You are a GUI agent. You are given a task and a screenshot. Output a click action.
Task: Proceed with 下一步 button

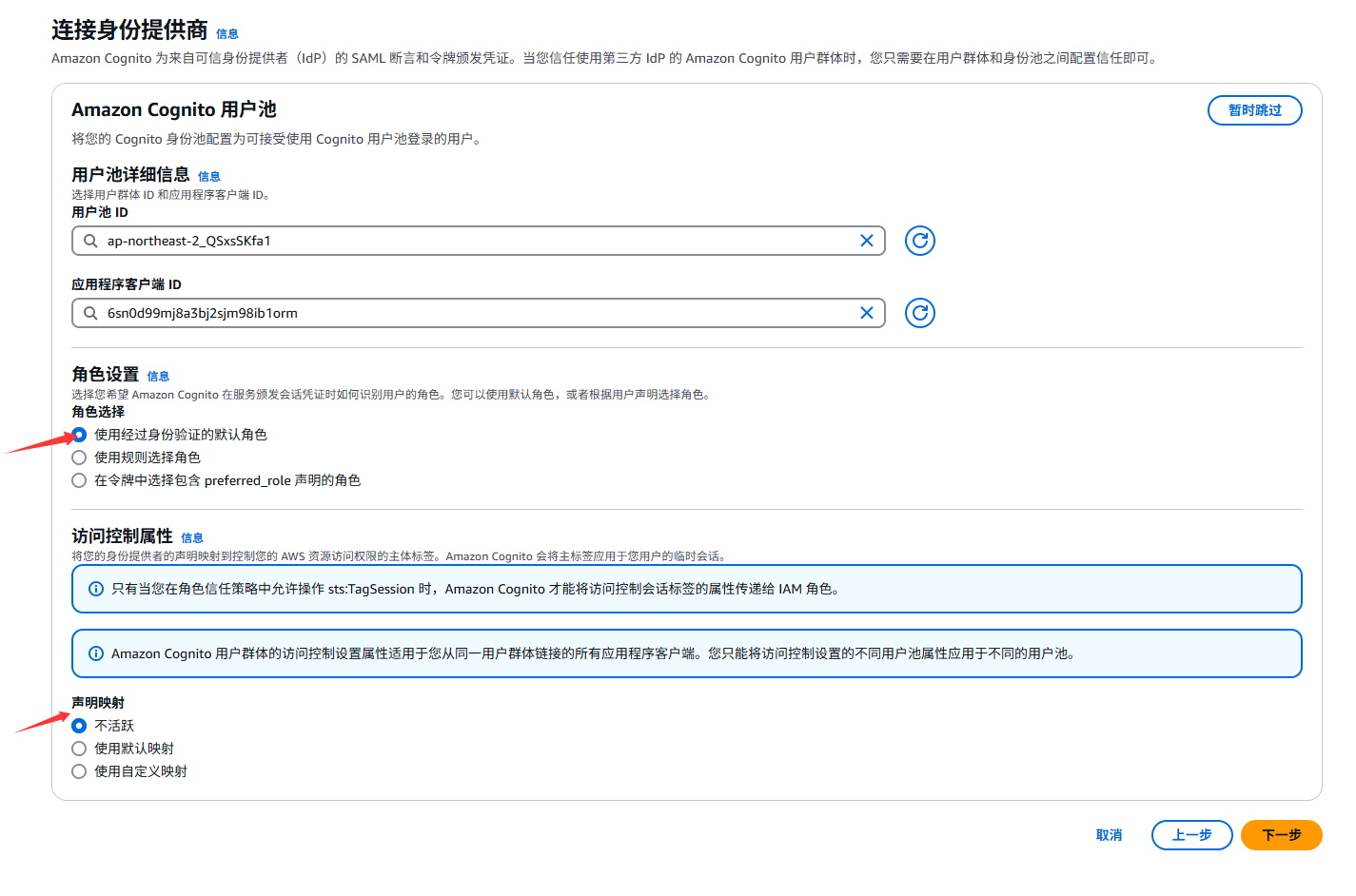[x=1281, y=835]
